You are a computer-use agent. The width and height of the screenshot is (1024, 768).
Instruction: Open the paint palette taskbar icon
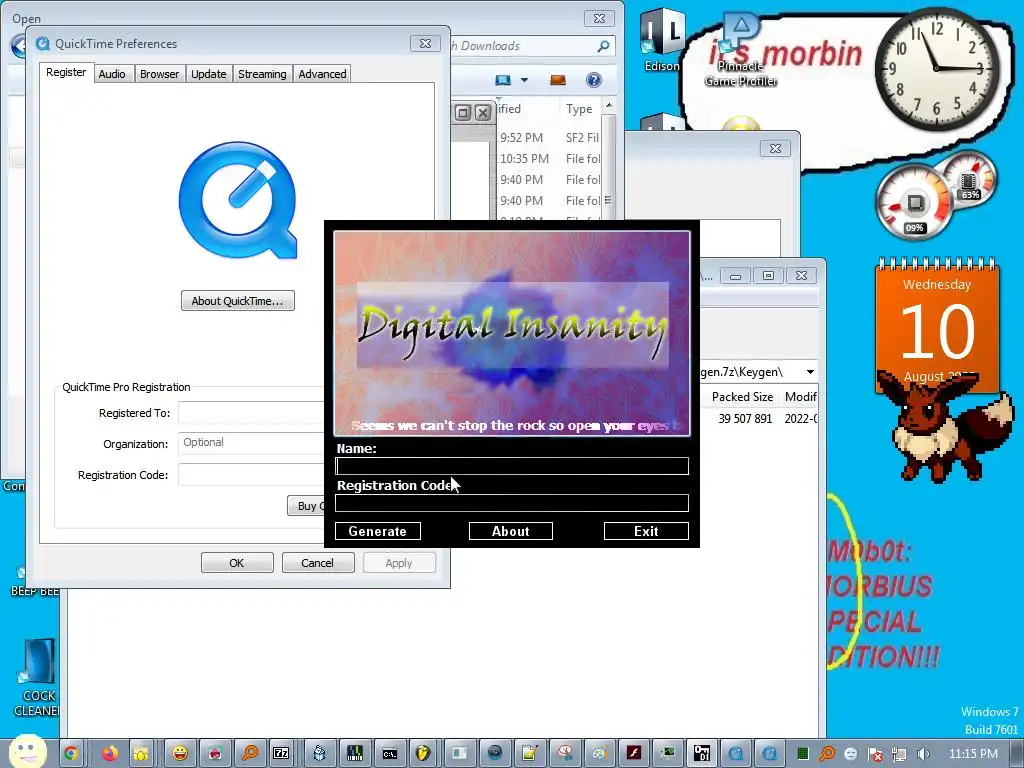pyautogui.click(x=600, y=754)
